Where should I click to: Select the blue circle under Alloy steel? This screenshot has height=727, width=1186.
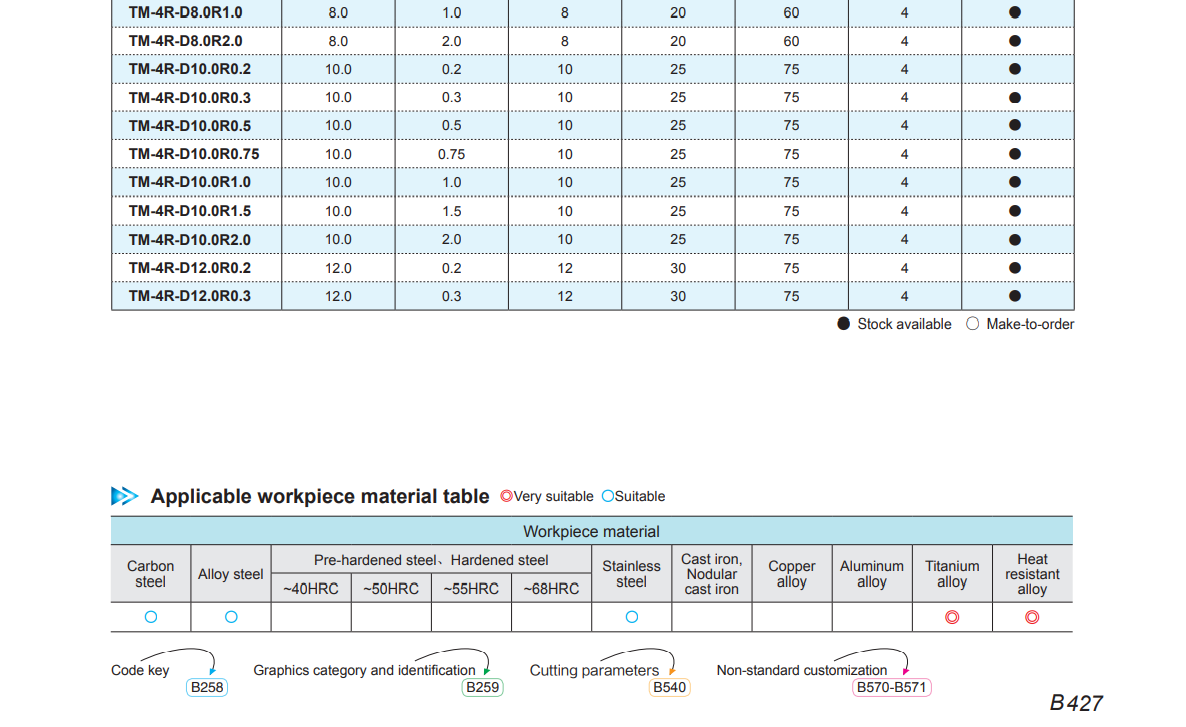[x=231, y=617]
